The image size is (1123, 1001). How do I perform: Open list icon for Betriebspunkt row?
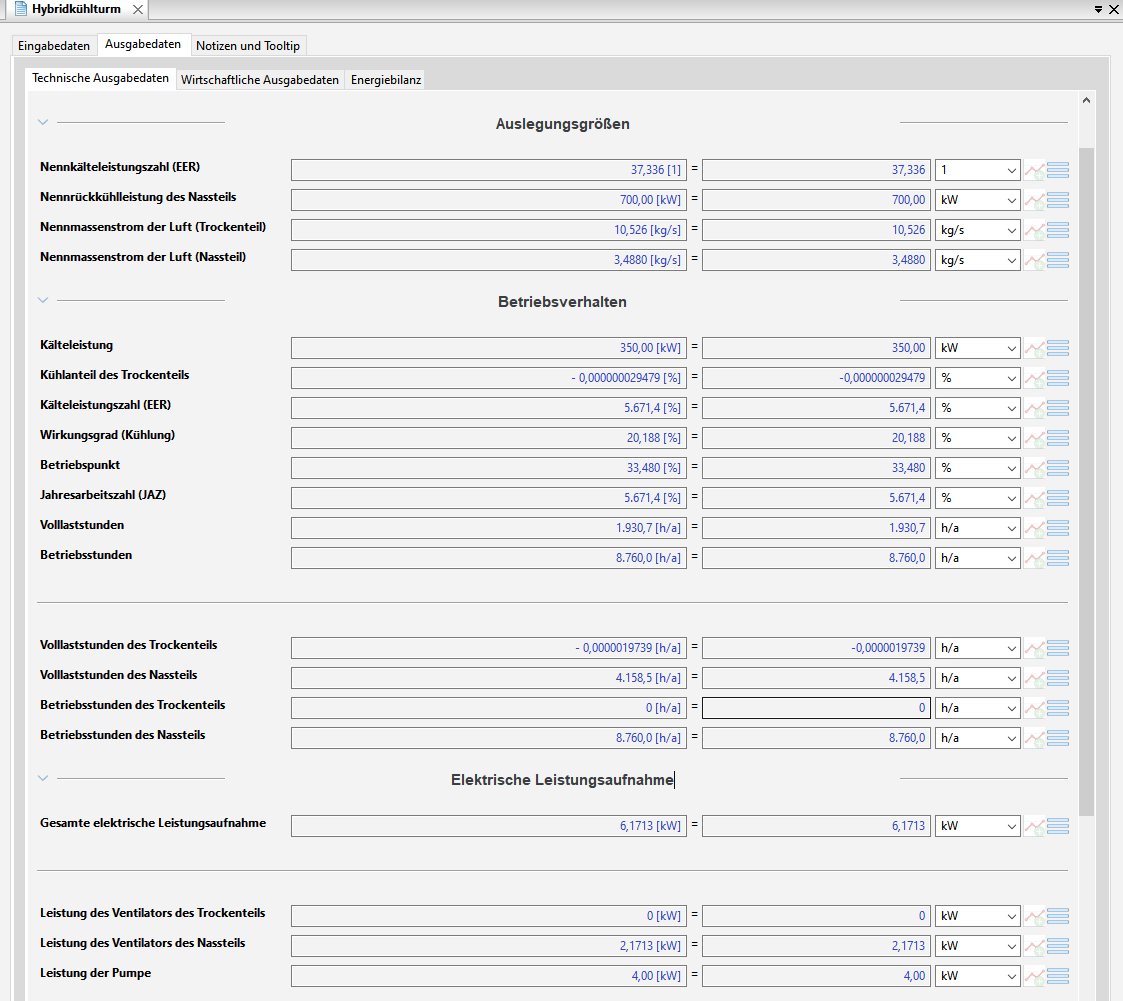tap(1058, 468)
